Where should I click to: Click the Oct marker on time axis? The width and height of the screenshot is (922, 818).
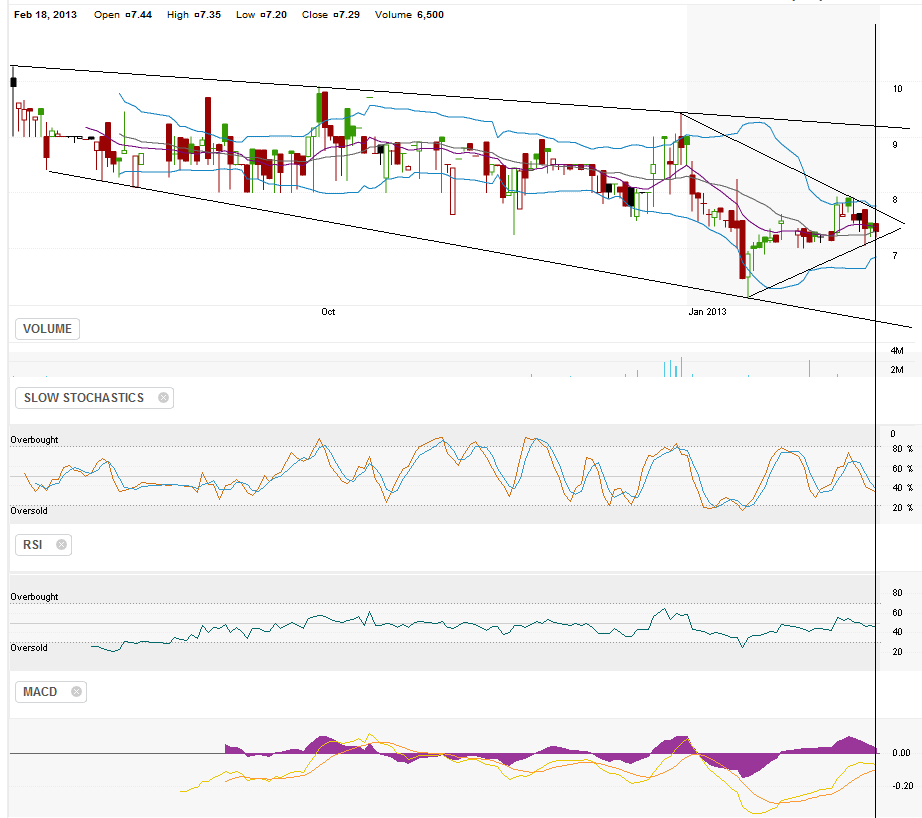pyautogui.click(x=328, y=312)
